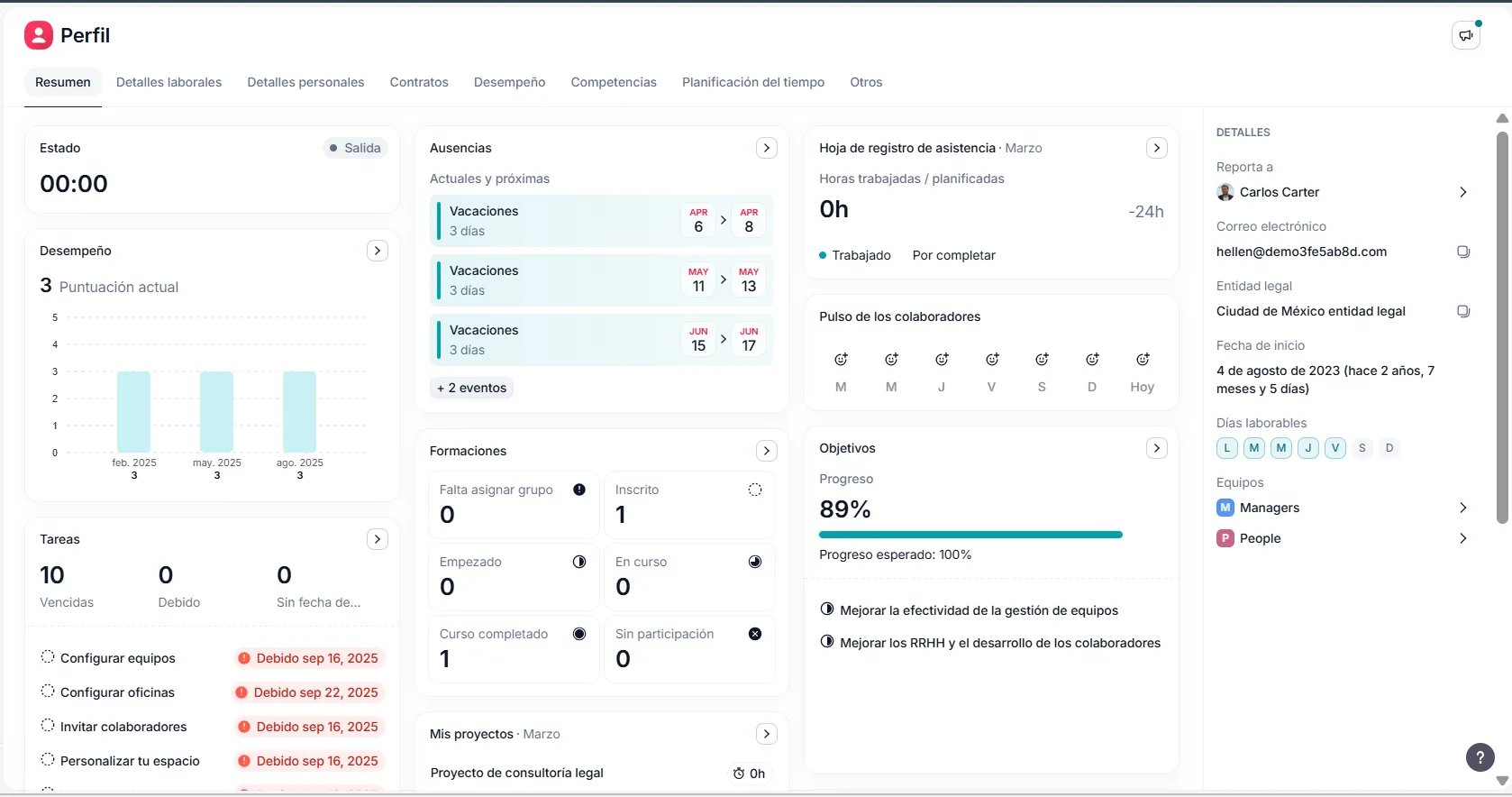This screenshot has width=1512, height=797.
Task: Show the + 2 eventos absences
Action: (x=471, y=388)
